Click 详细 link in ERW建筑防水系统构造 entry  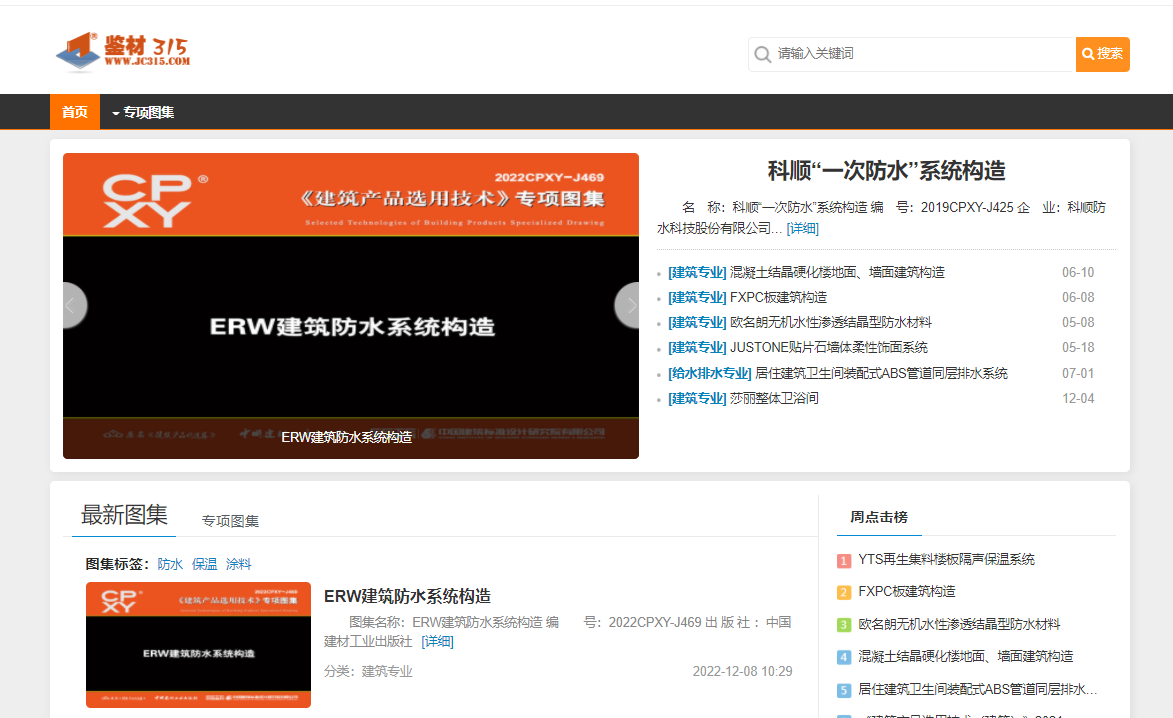[x=438, y=642]
